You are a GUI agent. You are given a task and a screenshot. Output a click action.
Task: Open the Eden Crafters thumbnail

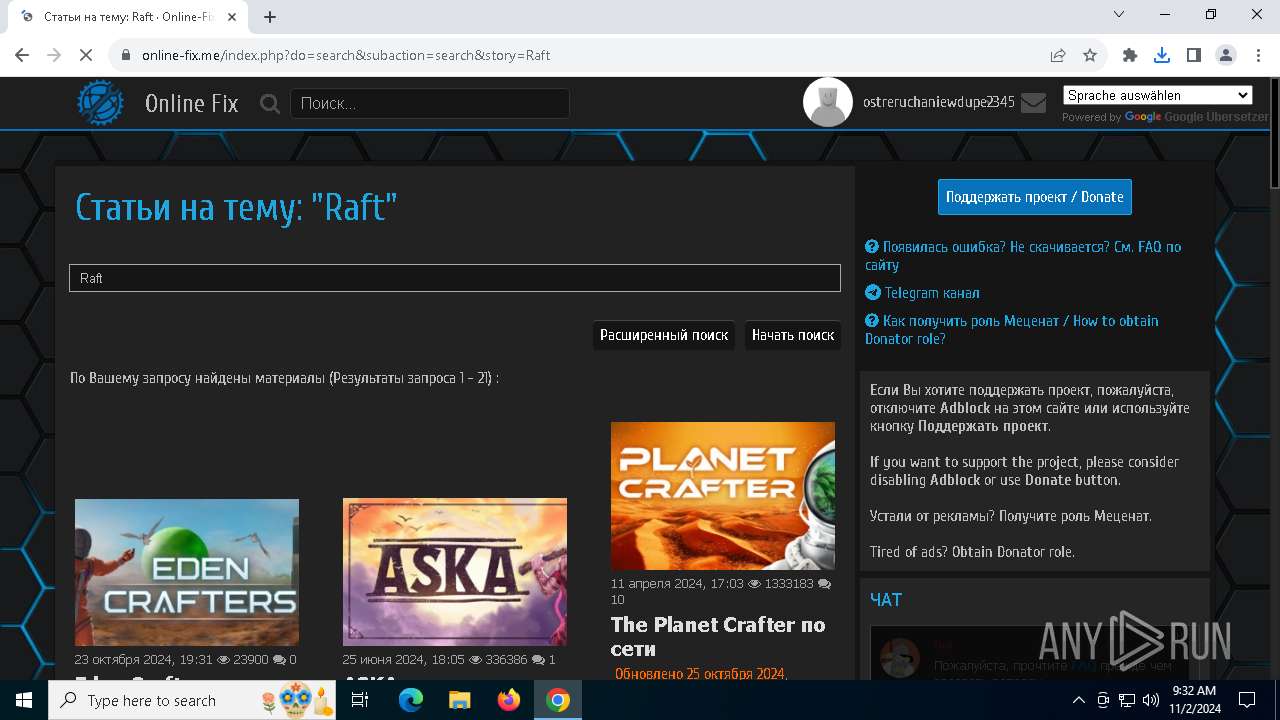pos(187,572)
